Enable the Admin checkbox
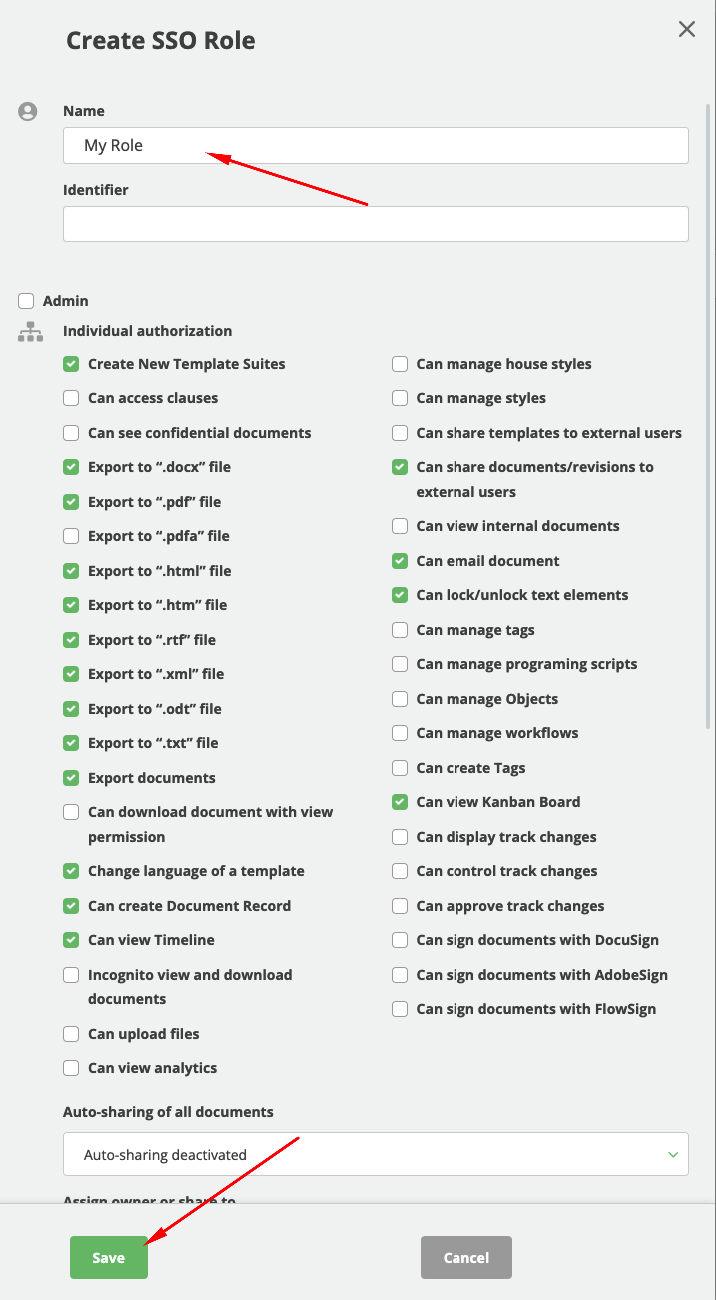The image size is (716, 1300). (26, 301)
